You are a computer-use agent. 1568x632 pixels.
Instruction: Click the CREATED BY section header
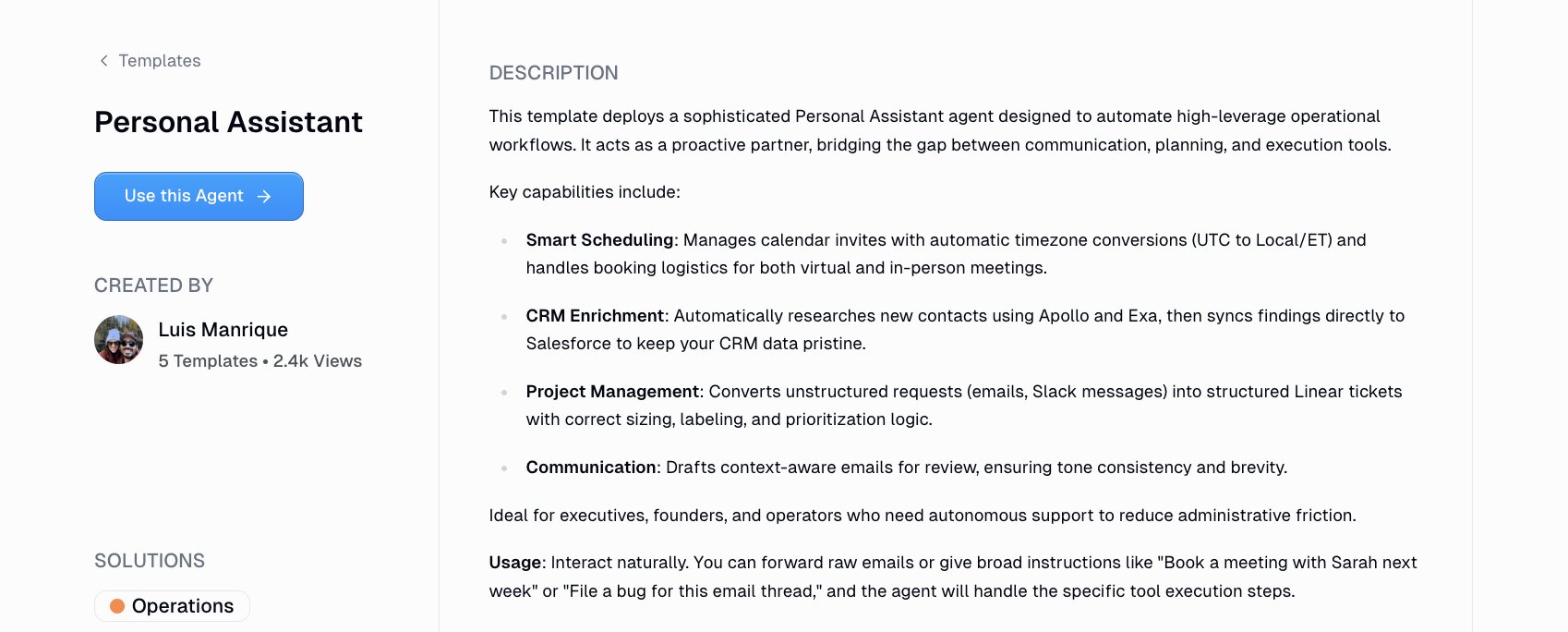153,286
